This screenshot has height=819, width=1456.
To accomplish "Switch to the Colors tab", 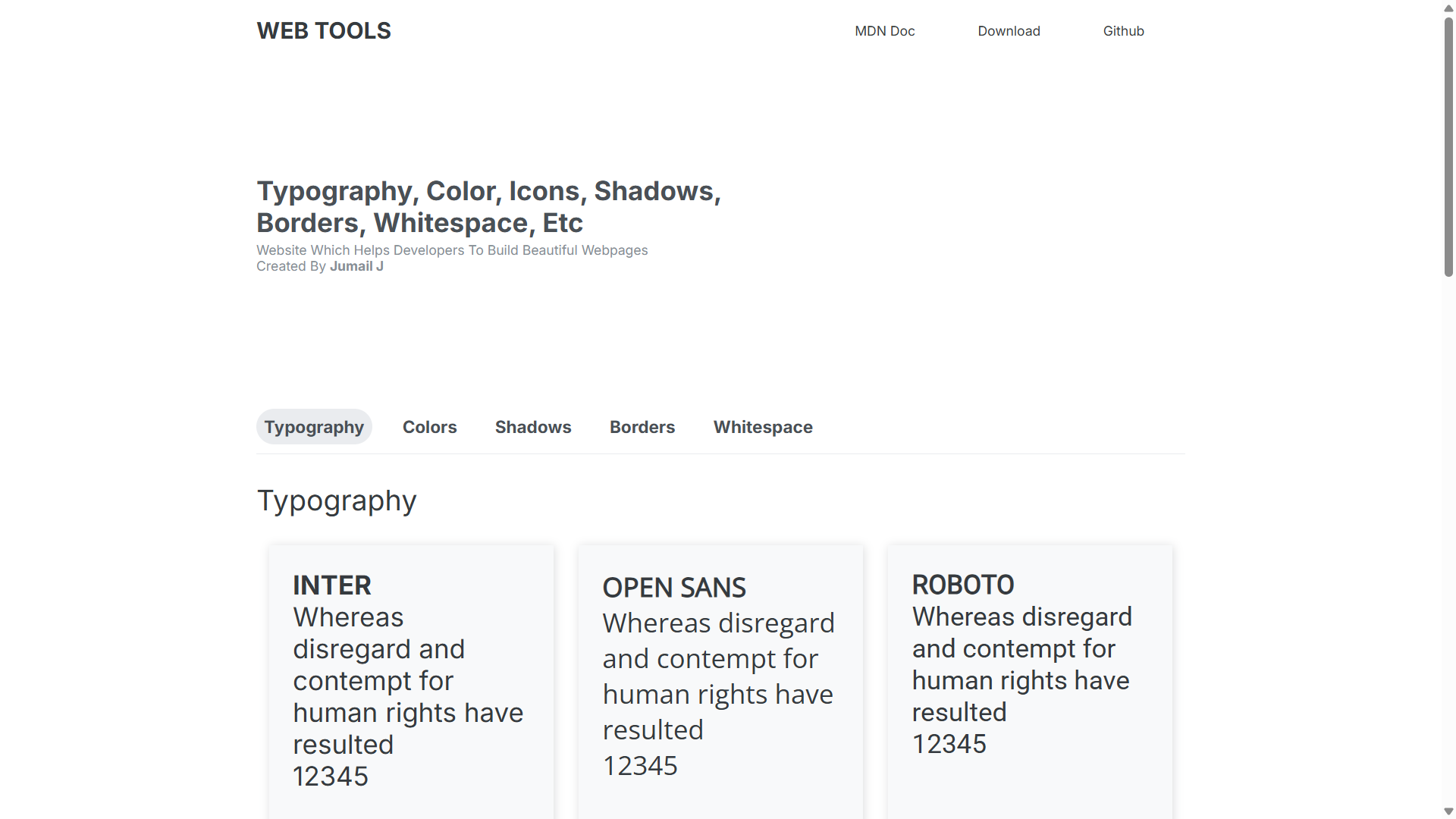I will point(430,427).
